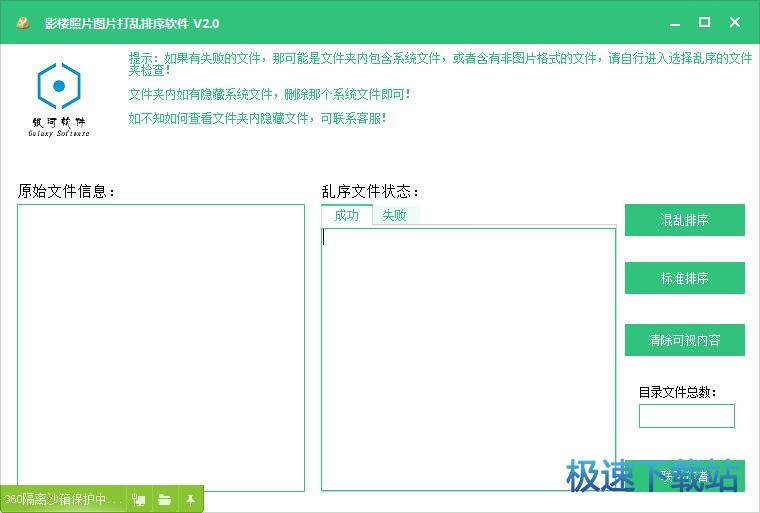Maximize the application window
This screenshot has height=513, width=760.
tap(704, 22)
